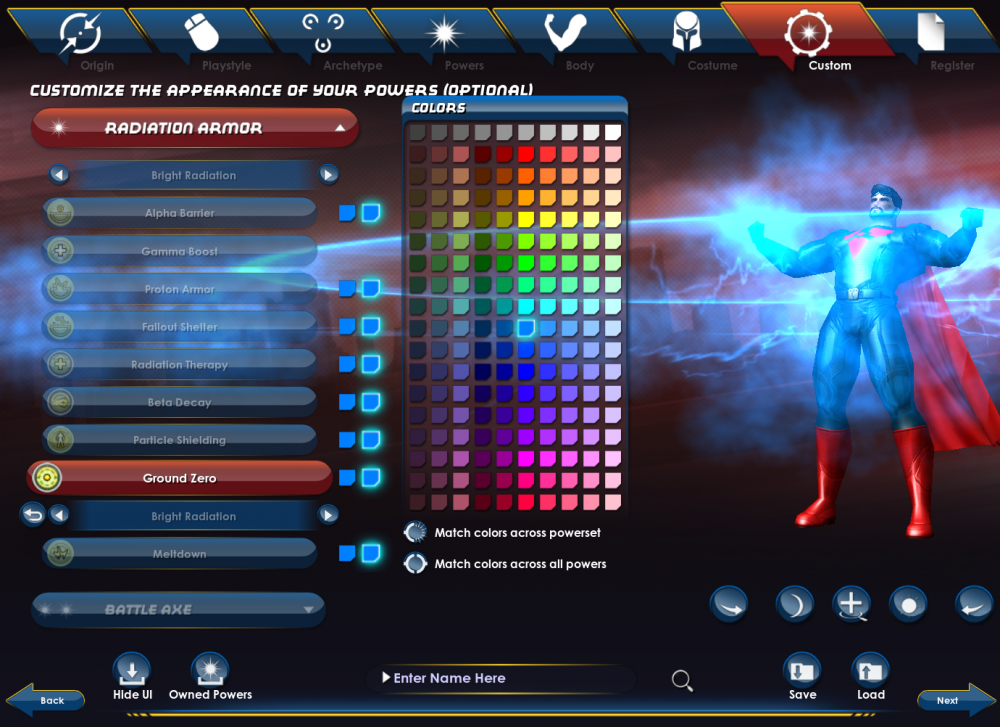Click the magnifier icon beside name field
This screenshot has width=1000, height=727.
pyautogui.click(x=682, y=681)
